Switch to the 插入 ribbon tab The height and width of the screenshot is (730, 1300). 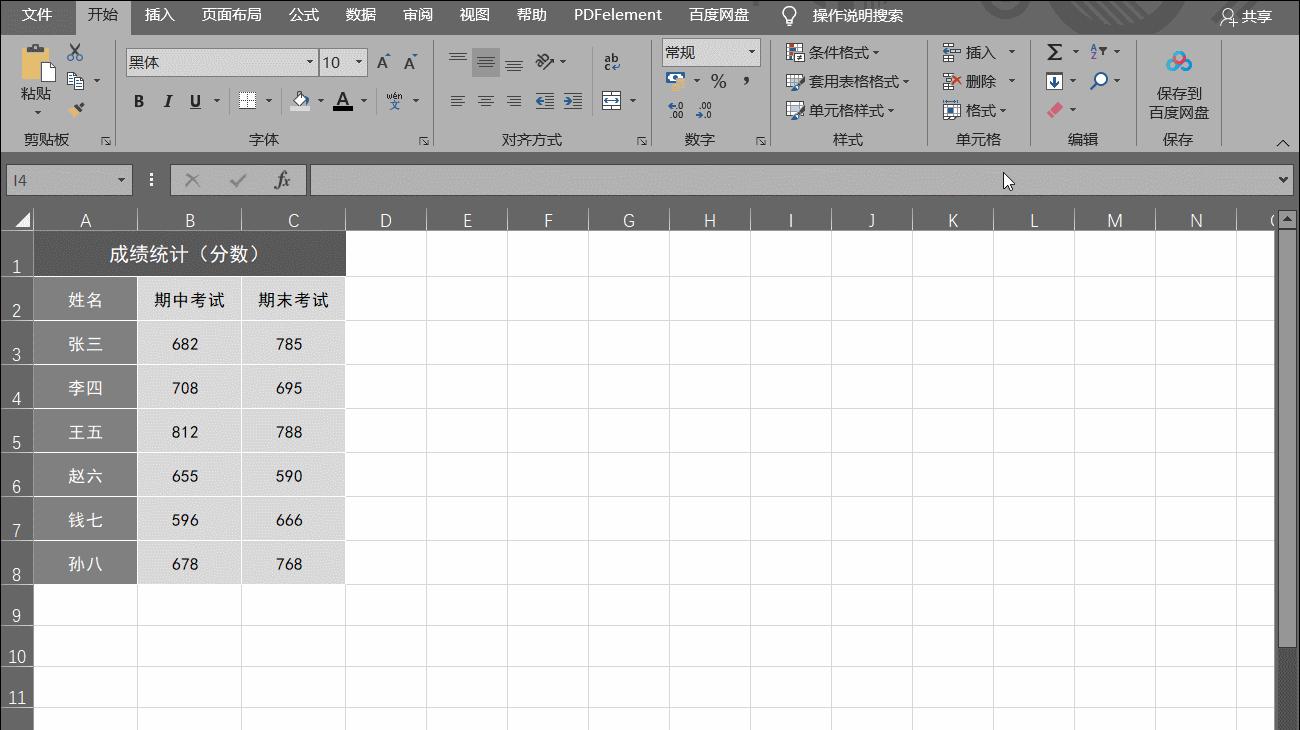click(x=158, y=15)
